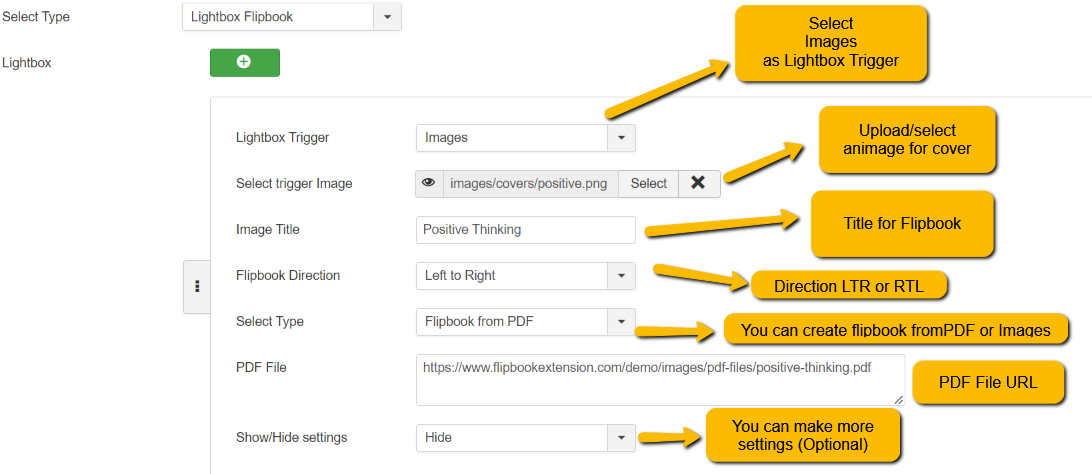Open the top Select Type dropdown arrow
The height and width of the screenshot is (474, 1092).
[387, 17]
